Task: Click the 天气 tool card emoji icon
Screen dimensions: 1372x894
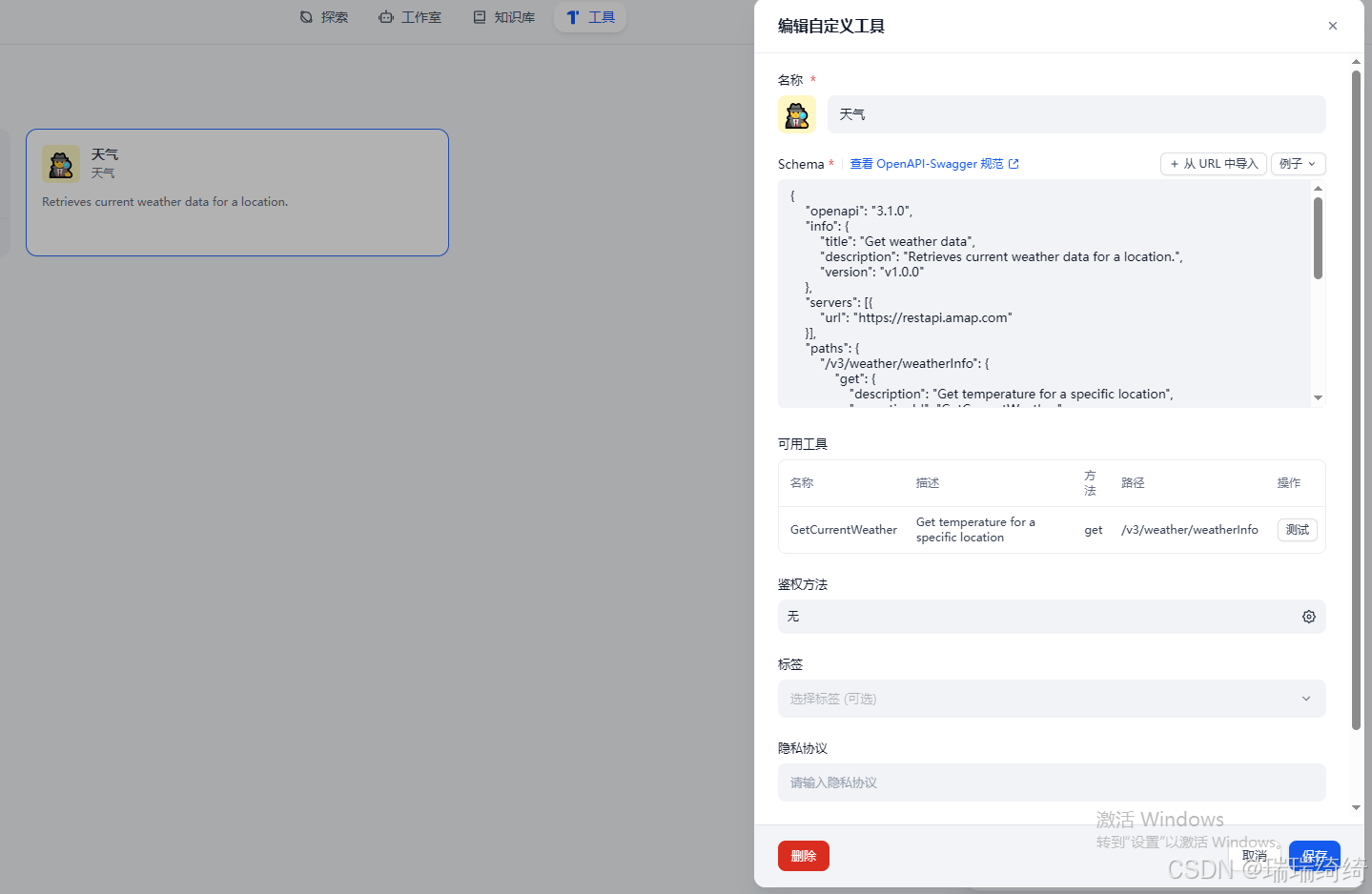Action: pyautogui.click(x=60, y=164)
